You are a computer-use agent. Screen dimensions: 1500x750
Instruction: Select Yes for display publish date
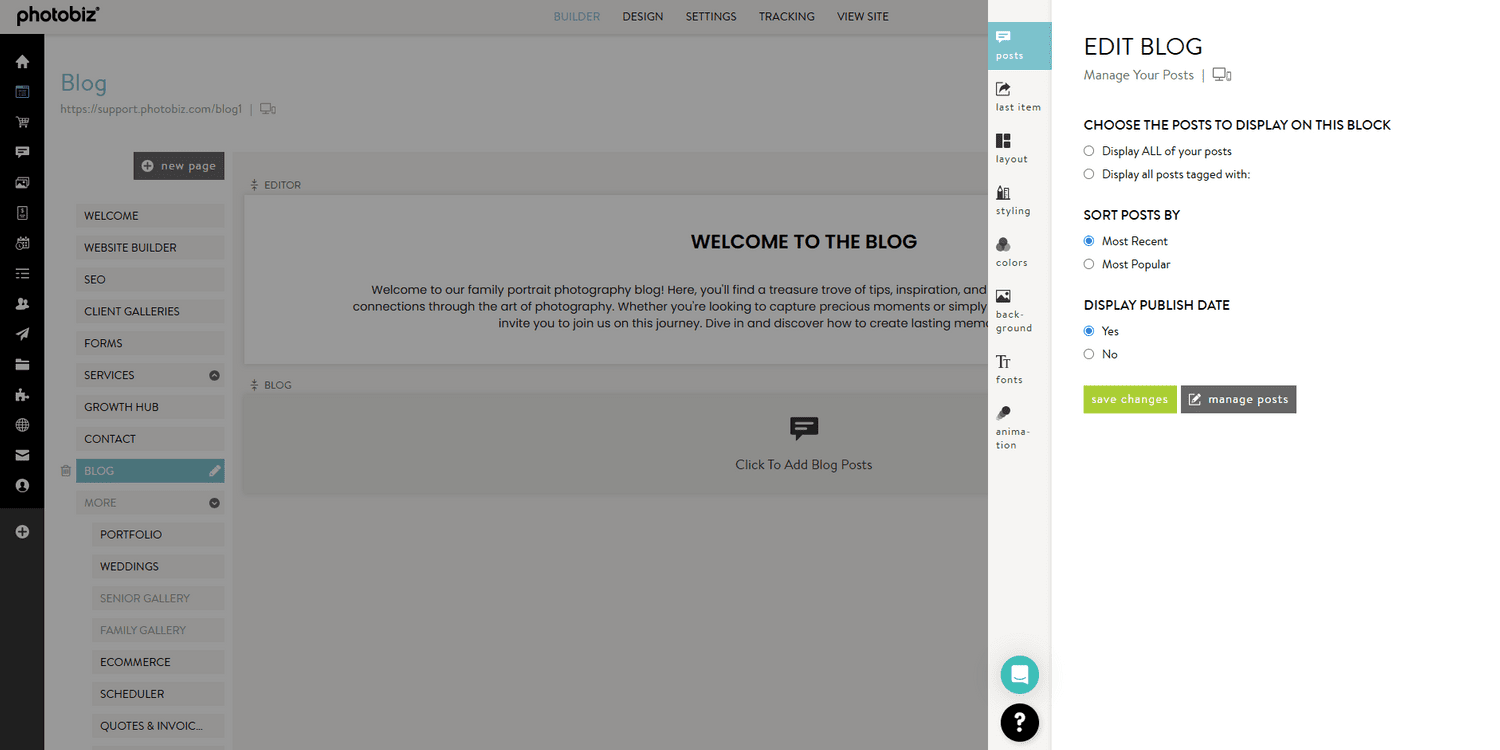coord(1089,331)
